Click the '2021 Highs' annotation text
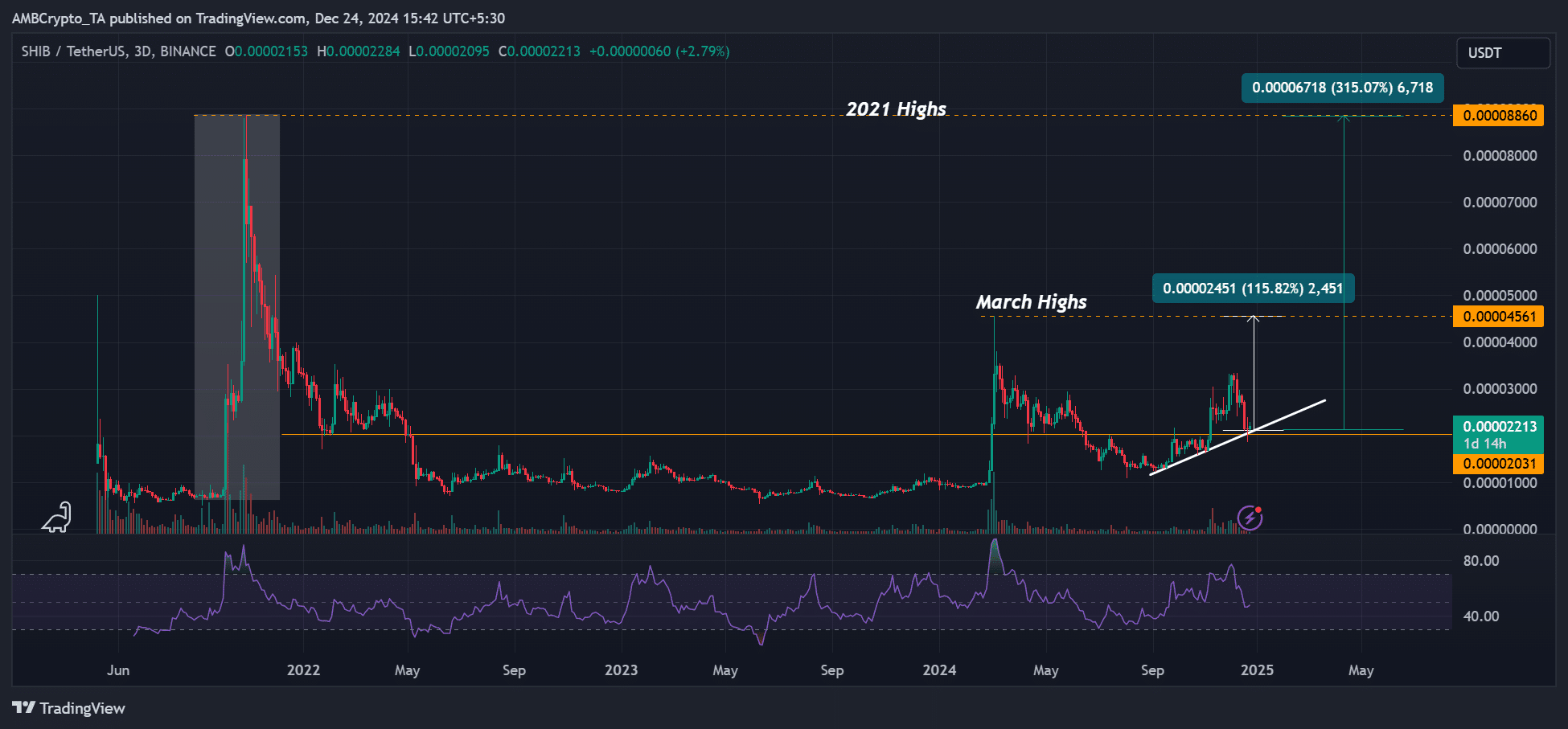The image size is (1568, 729). [x=896, y=109]
